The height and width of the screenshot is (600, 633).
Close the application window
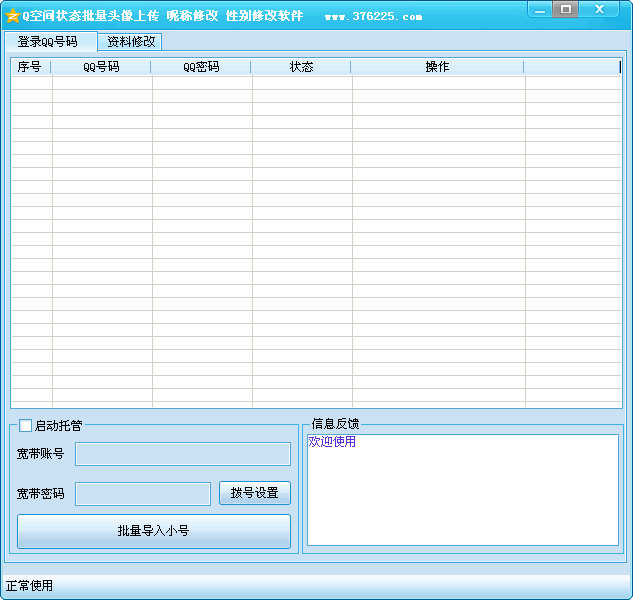point(600,10)
